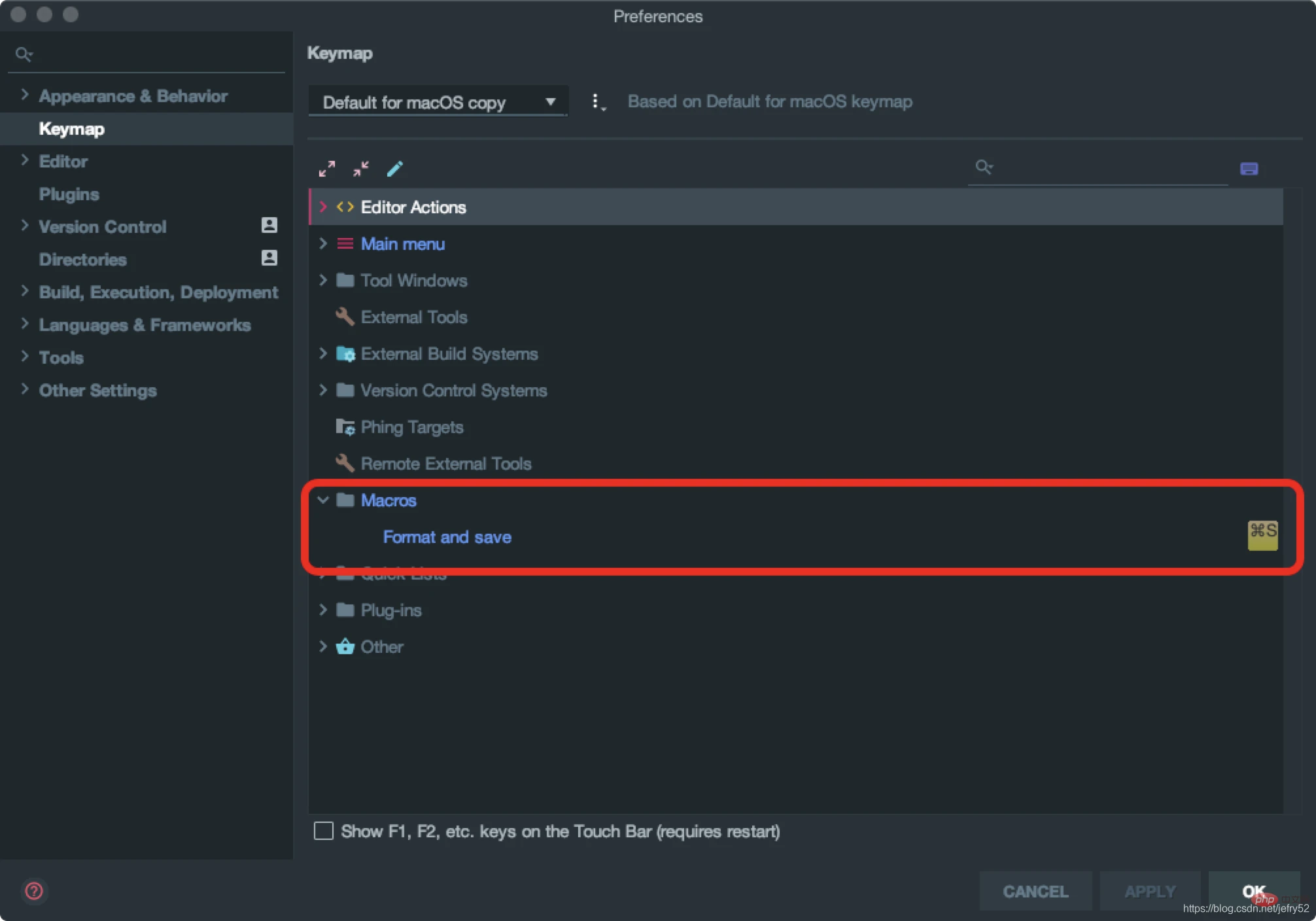Click the red help question mark icon
Viewport: 1316px width, 921px height.
tap(34, 891)
